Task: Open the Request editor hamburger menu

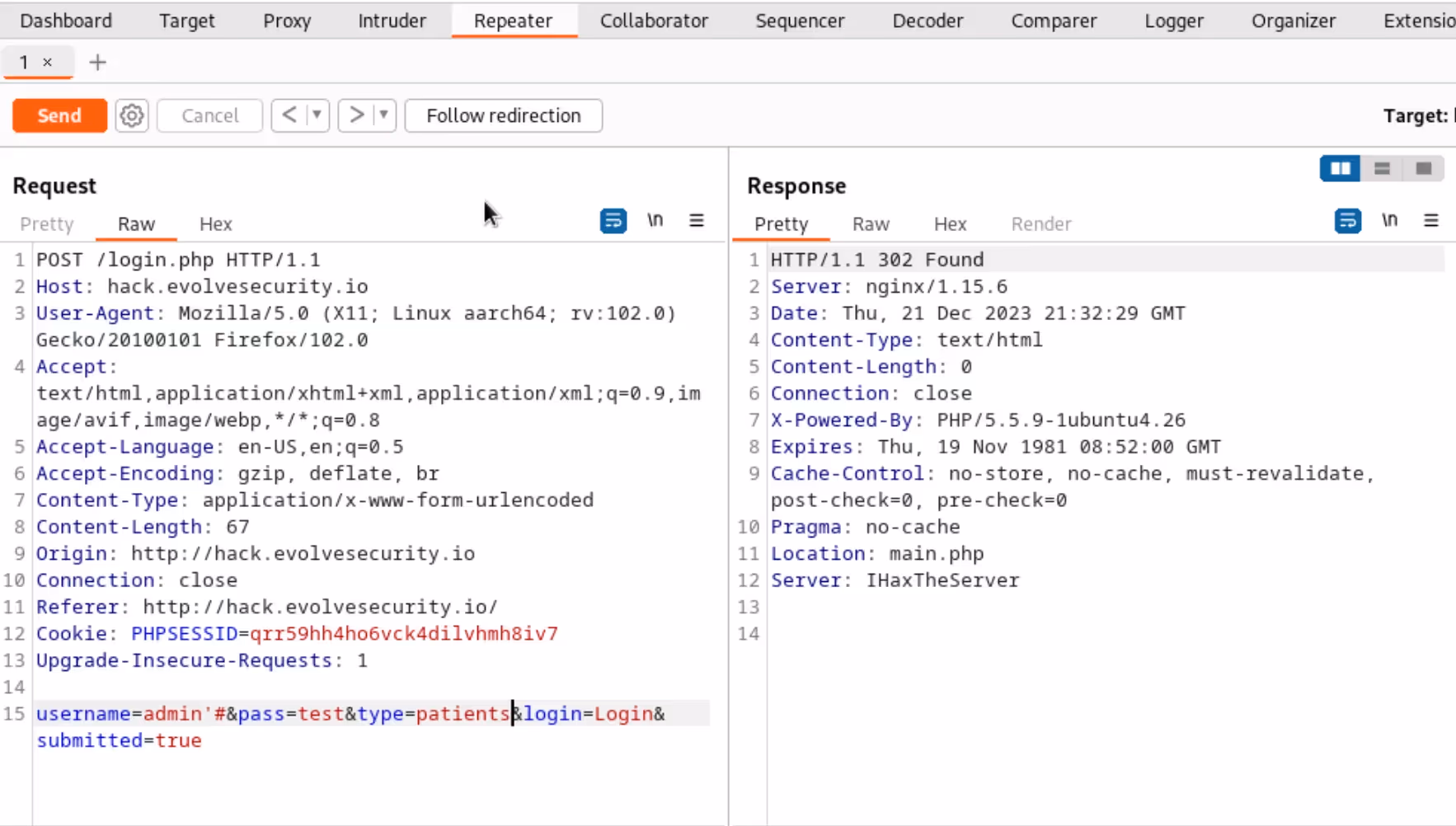Action: pyautogui.click(x=697, y=220)
